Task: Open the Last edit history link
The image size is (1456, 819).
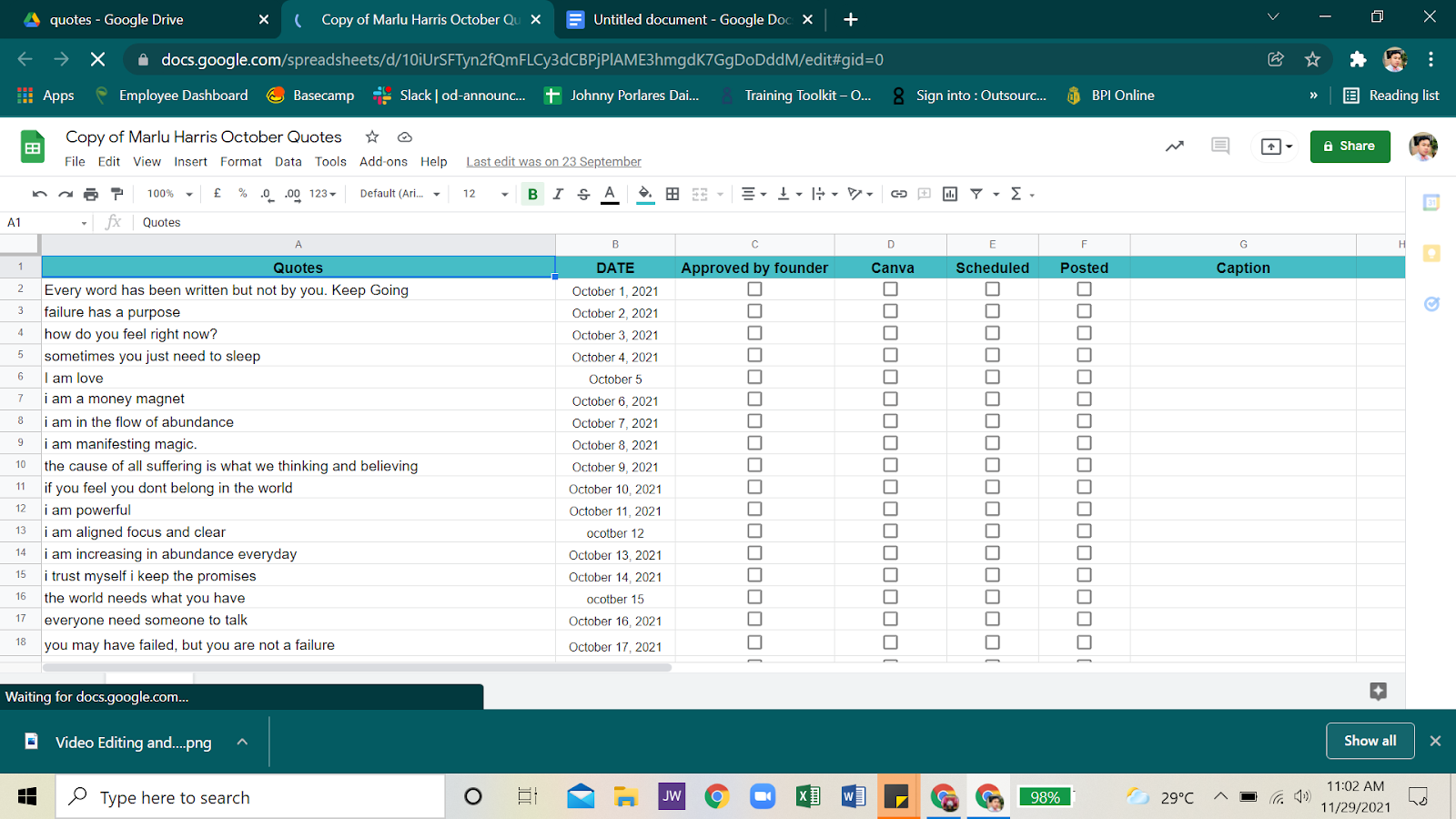Action: coord(553,162)
